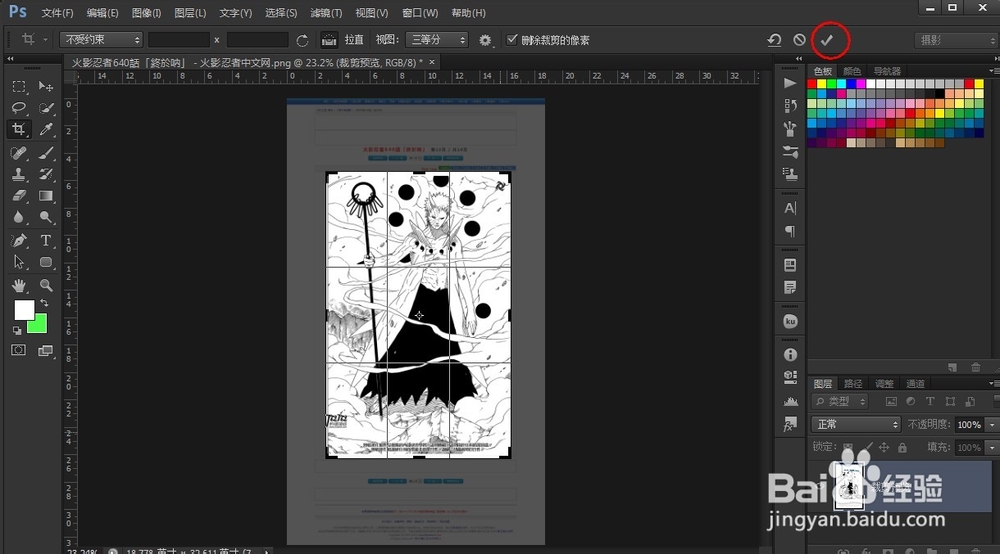Open the Character panel icon
This screenshot has height=554, width=1000.
point(790,208)
